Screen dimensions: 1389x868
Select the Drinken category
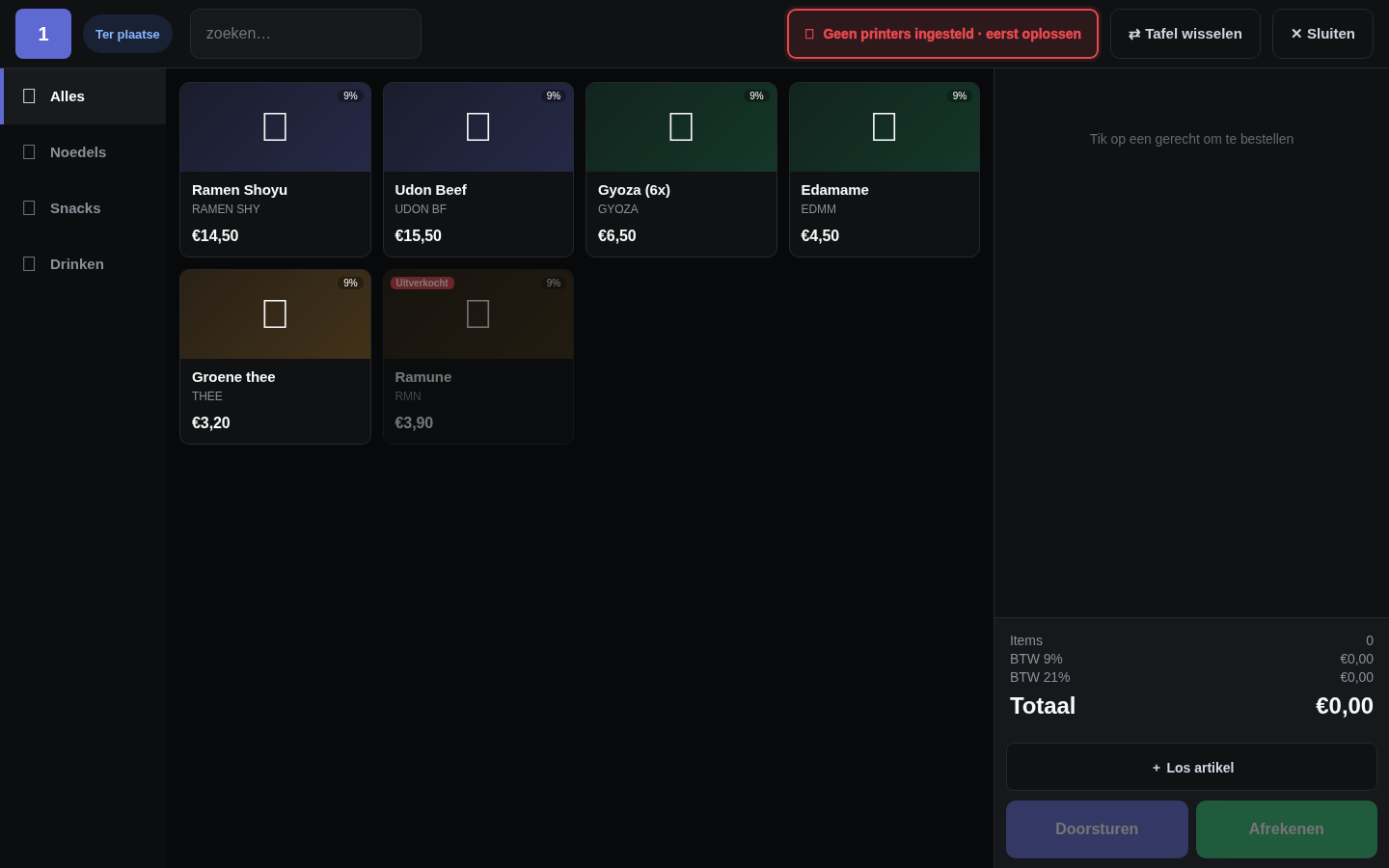click(x=83, y=264)
